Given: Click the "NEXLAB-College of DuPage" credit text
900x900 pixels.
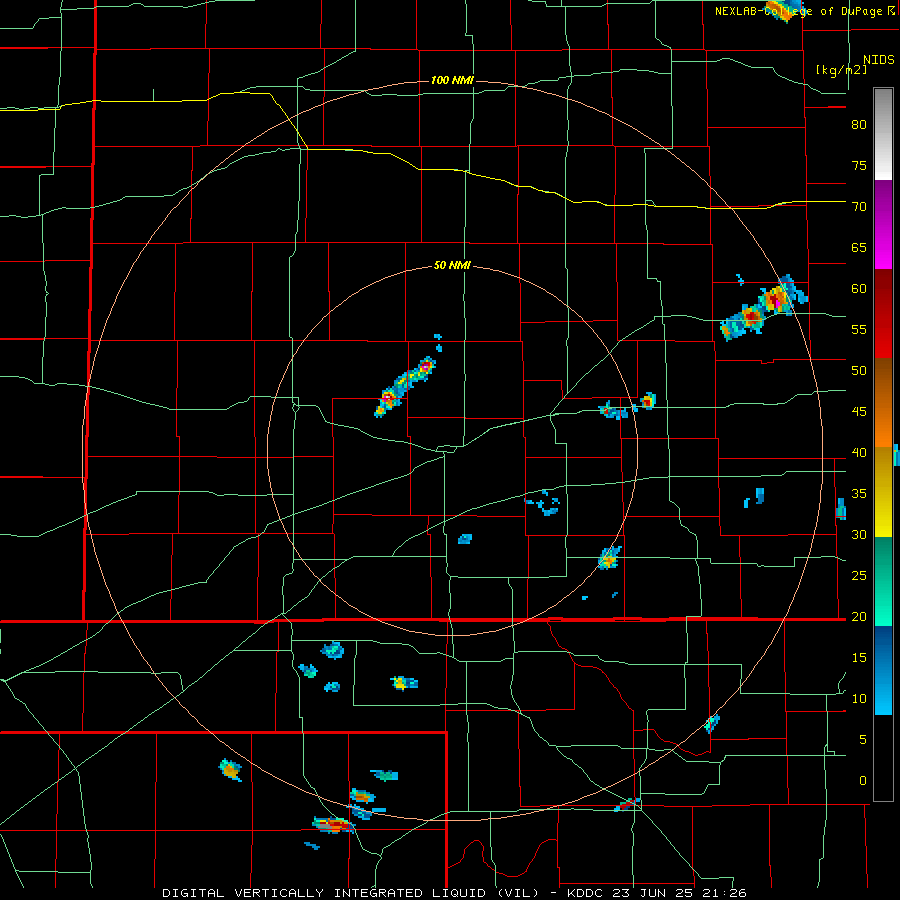Looking at the screenshot, I should [798, 11].
